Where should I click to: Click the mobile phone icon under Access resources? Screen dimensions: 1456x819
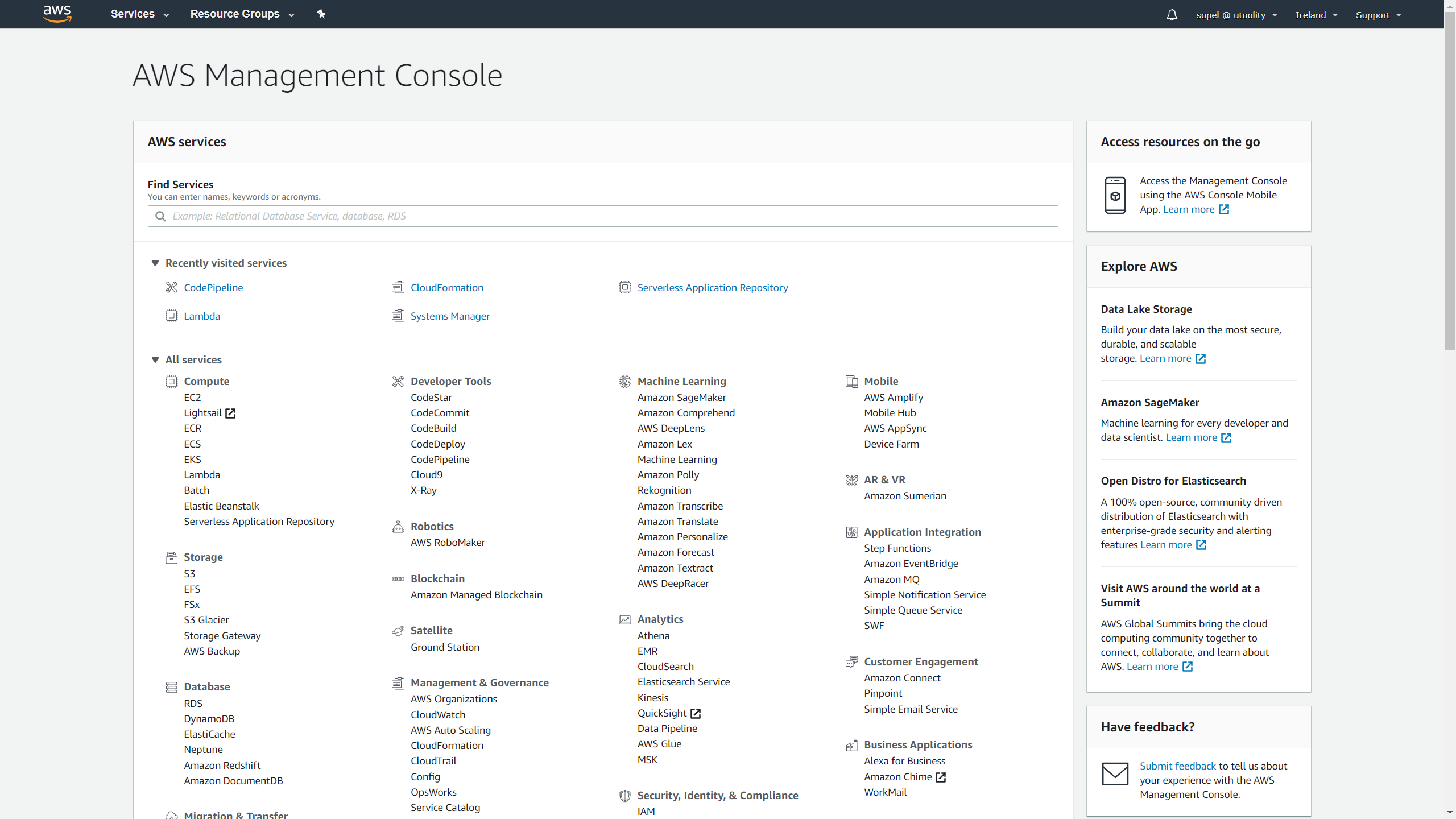coord(1115,195)
